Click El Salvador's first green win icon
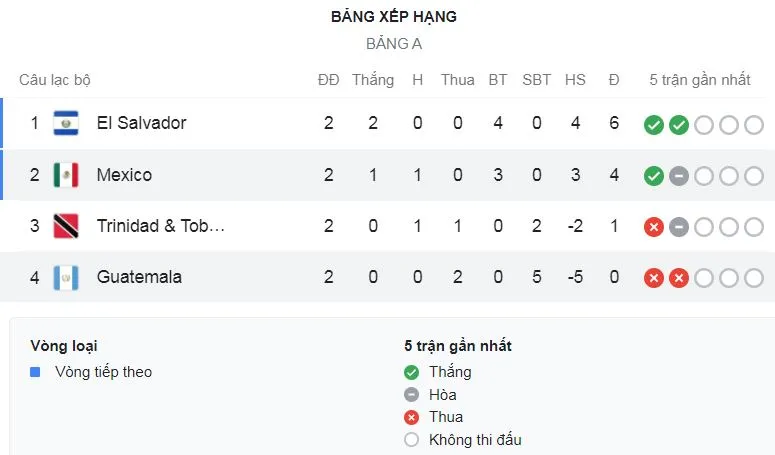 (x=654, y=125)
